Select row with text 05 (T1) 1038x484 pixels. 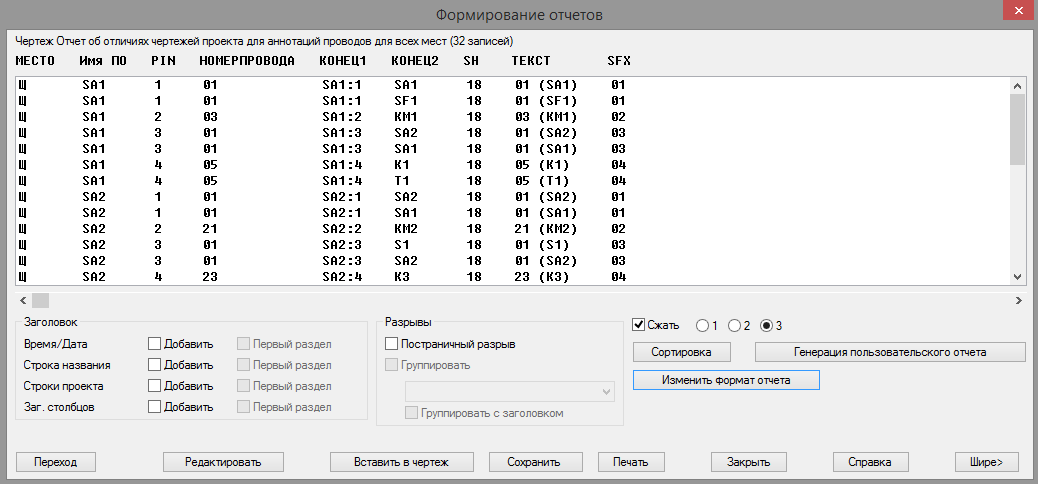(513, 180)
